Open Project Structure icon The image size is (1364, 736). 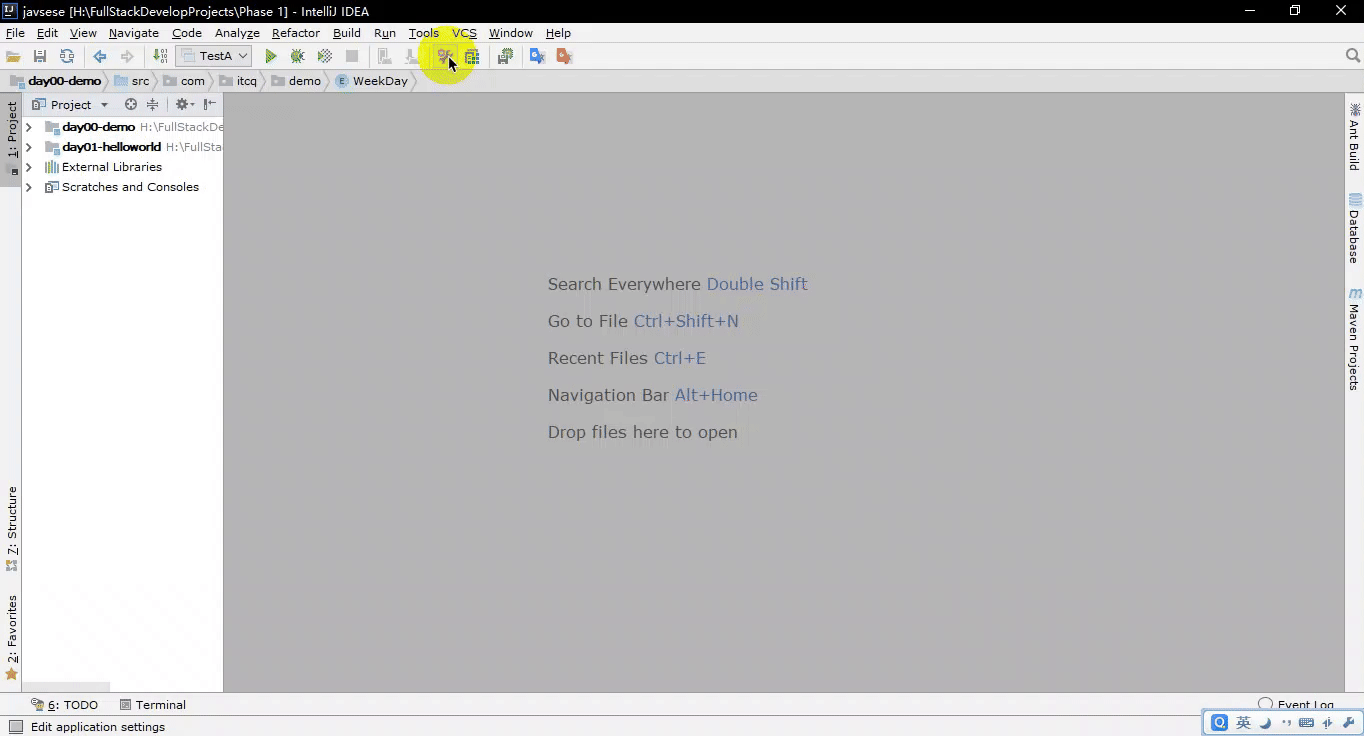click(472, 57)
